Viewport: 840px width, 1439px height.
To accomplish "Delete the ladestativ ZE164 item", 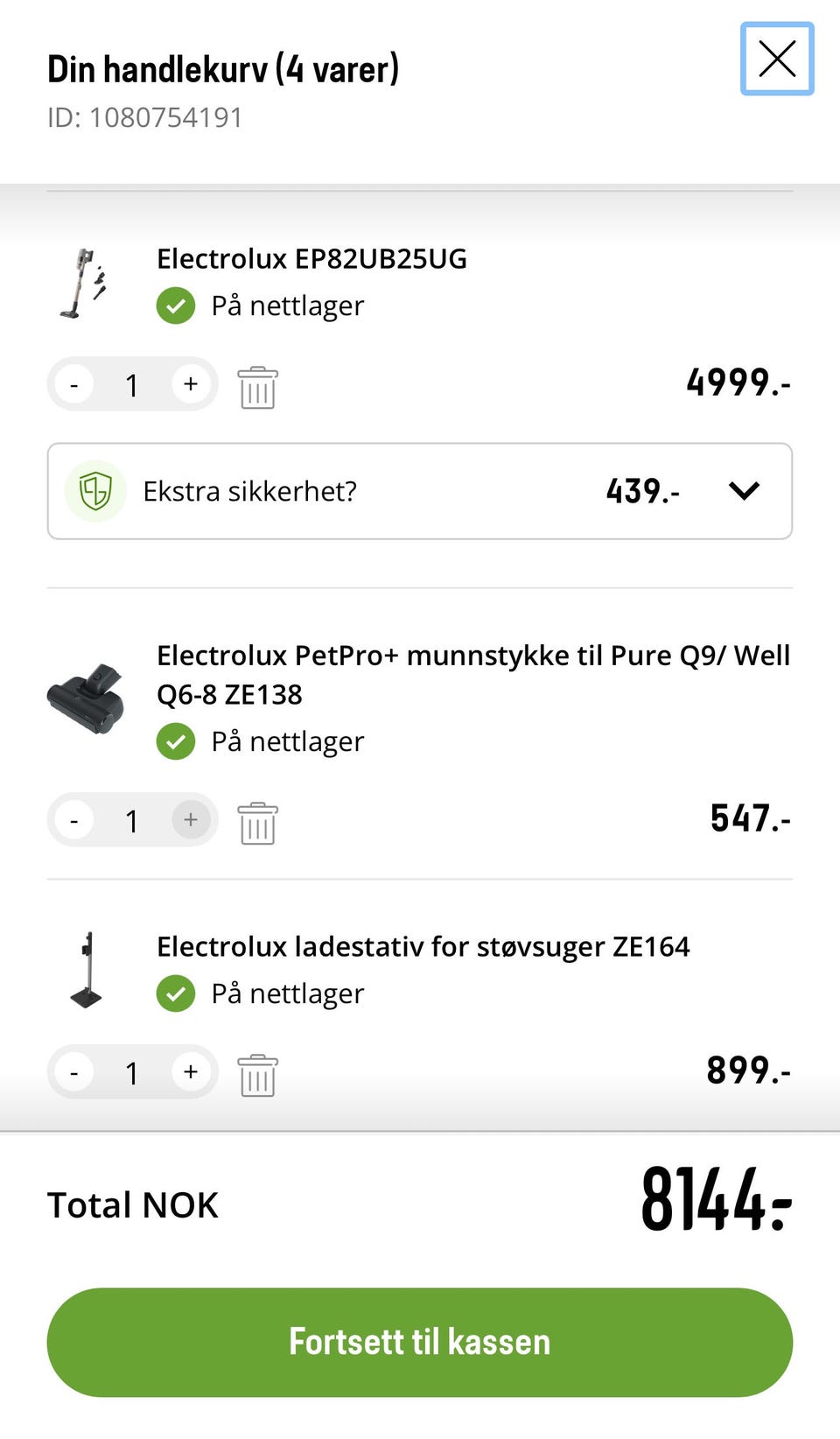I will point(257,1075).
